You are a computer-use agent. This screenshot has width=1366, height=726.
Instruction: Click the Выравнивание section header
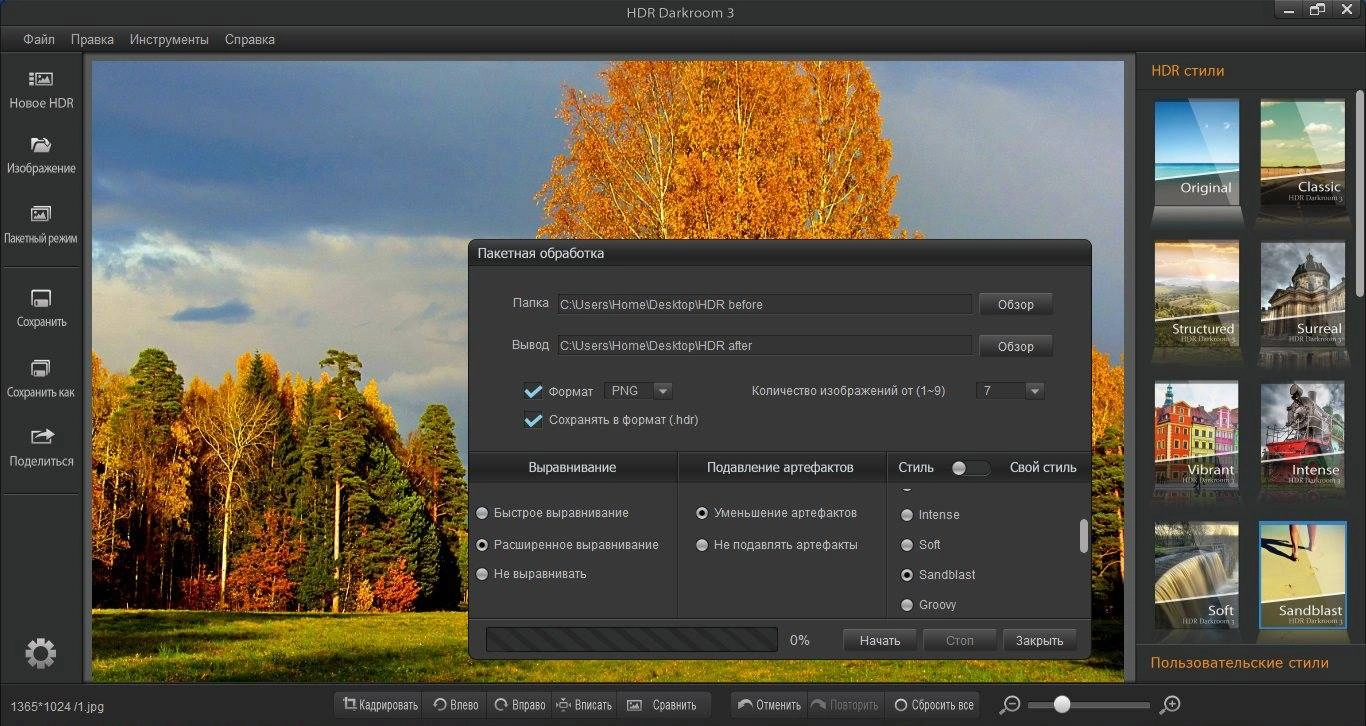pos(572,467)
